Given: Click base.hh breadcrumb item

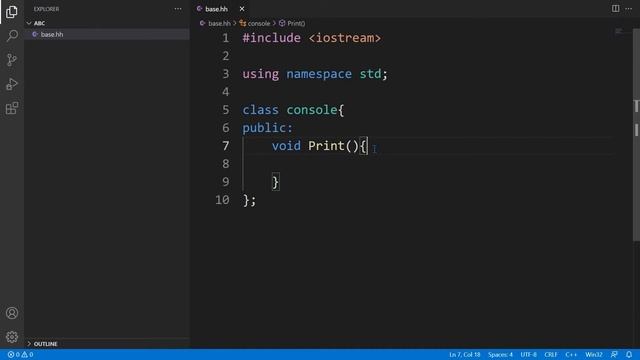Looking at the screenshot, I should click(219, 23).
